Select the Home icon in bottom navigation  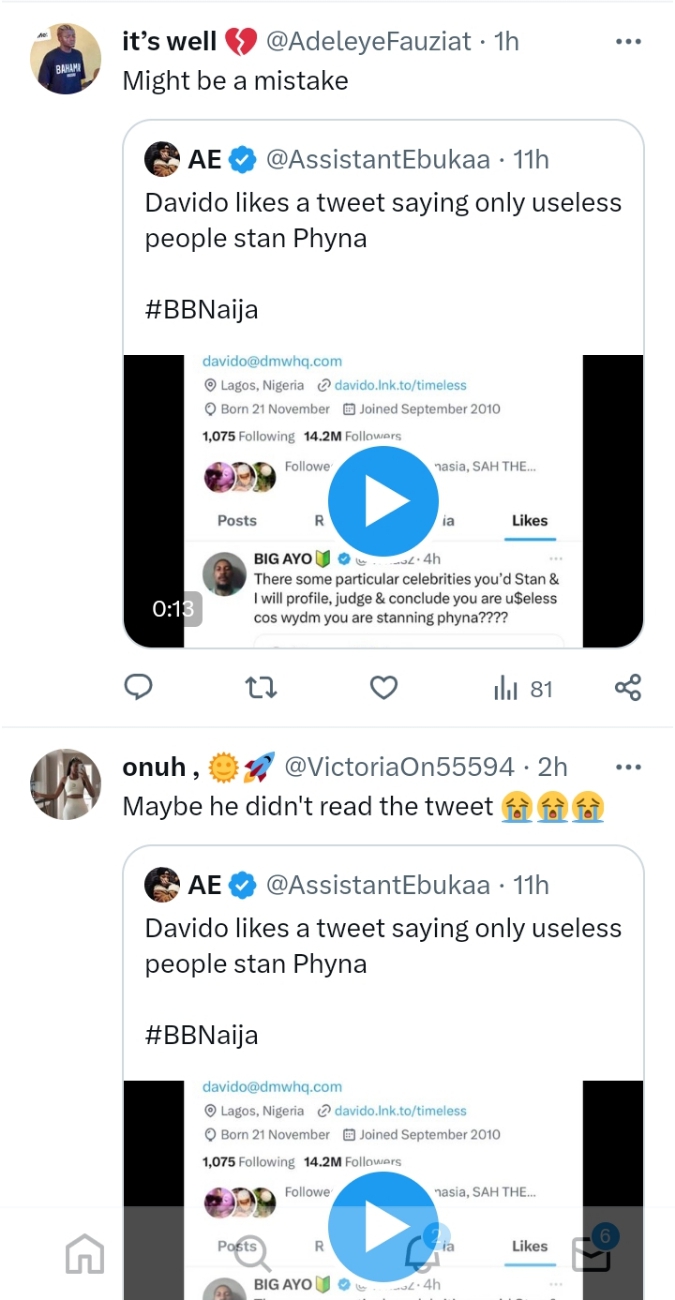point(84,1254)
